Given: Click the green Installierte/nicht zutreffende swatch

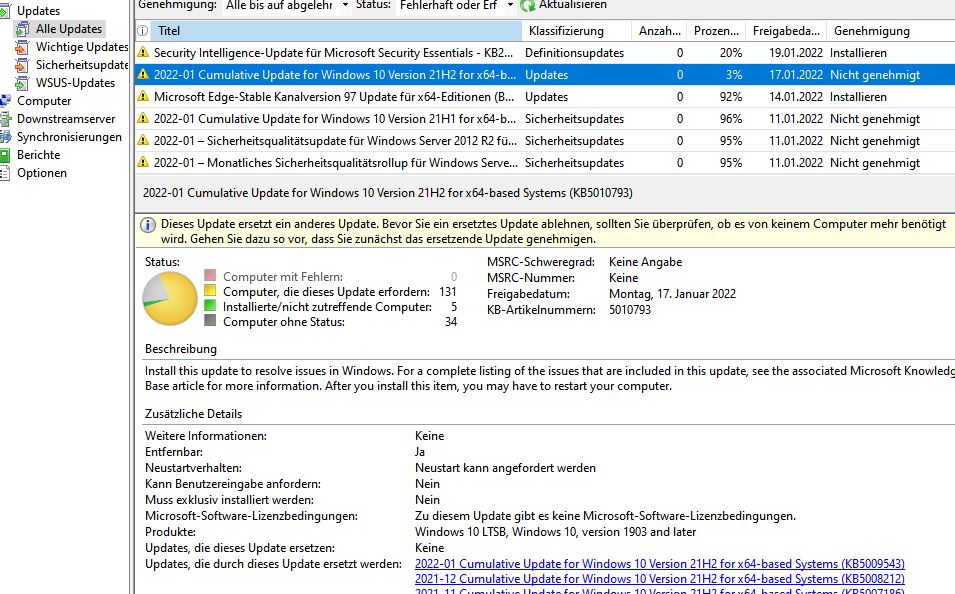Looking at the screenshot, I should [210, 305].
